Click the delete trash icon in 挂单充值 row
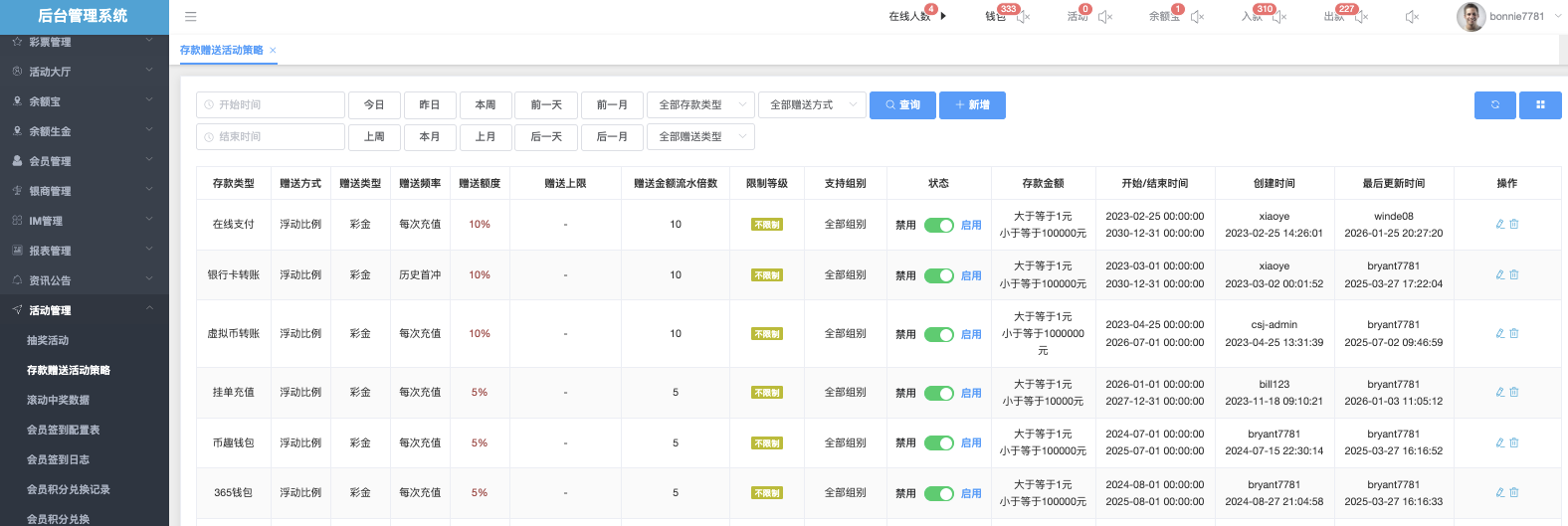This screenshot has height=526, width=1568. (1514, 393)
